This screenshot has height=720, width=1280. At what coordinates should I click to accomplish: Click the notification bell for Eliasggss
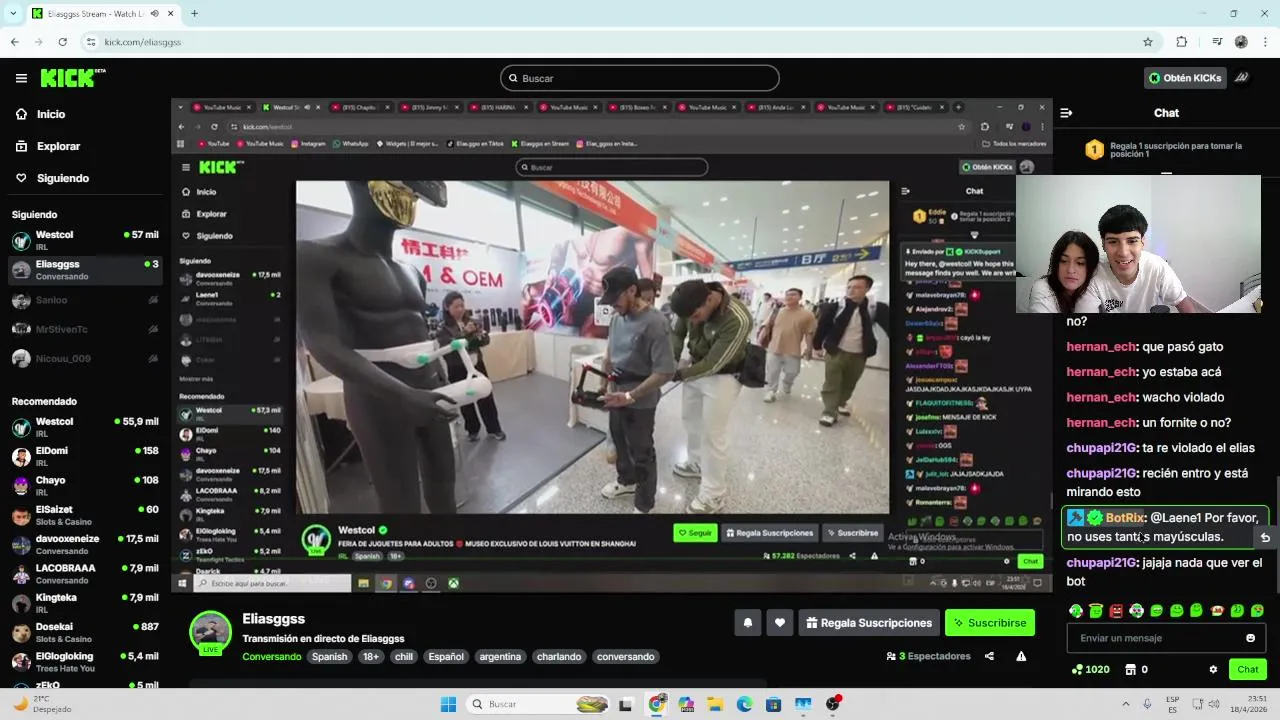click(x=747, y=623)
